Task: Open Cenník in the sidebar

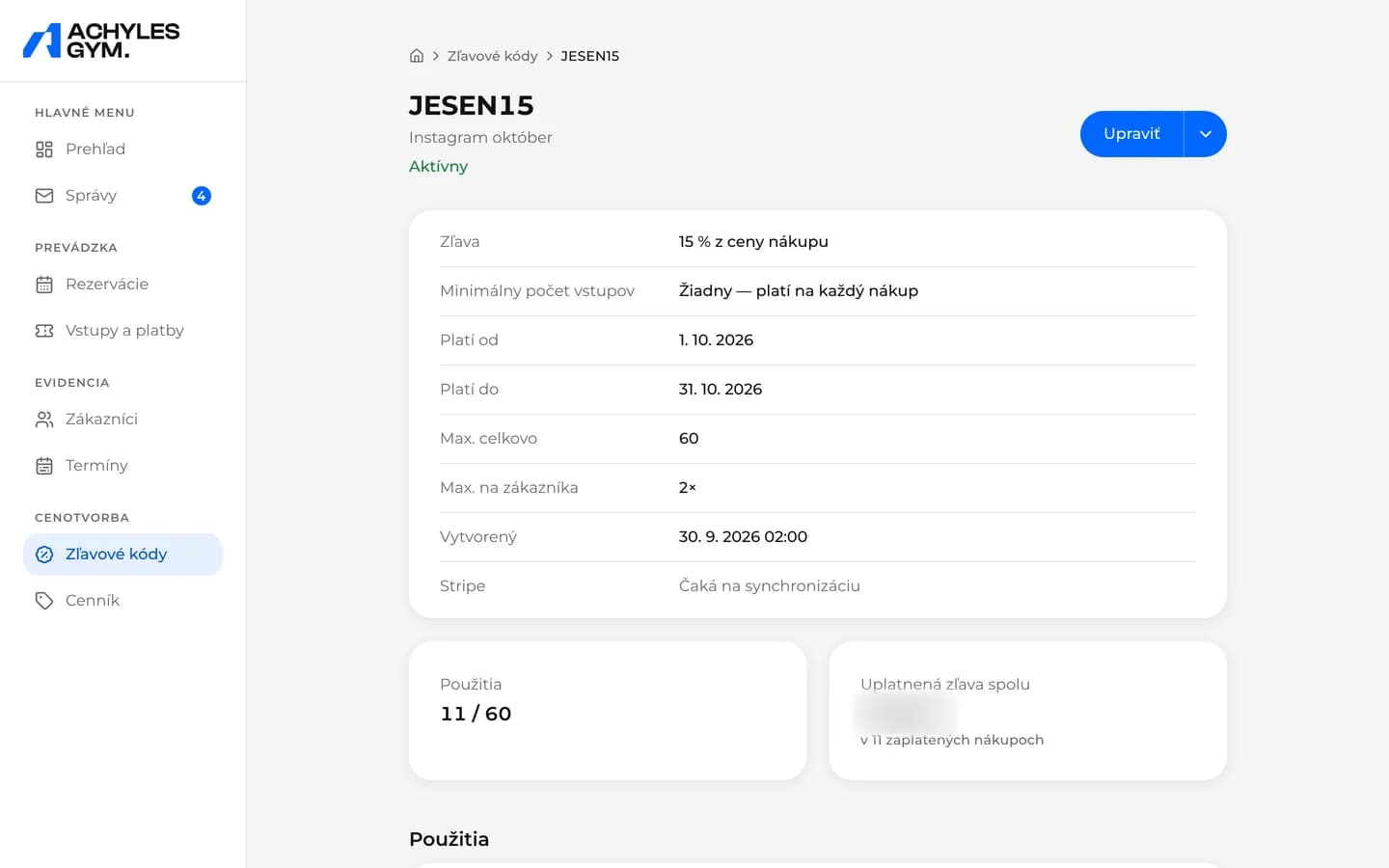Action: pos(123,601)
